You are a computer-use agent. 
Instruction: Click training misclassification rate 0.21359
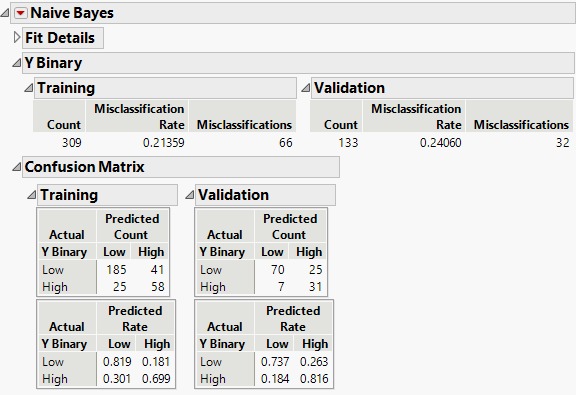pos(163,143)
